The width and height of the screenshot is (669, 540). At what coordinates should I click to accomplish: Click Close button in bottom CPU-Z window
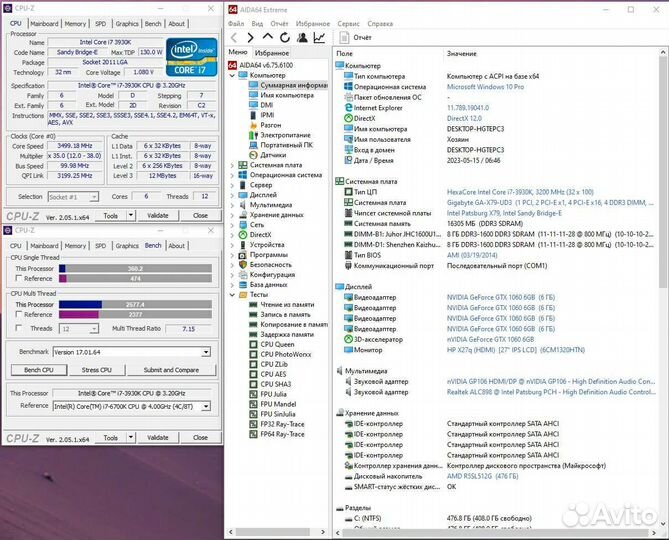[x=201, y=437]
